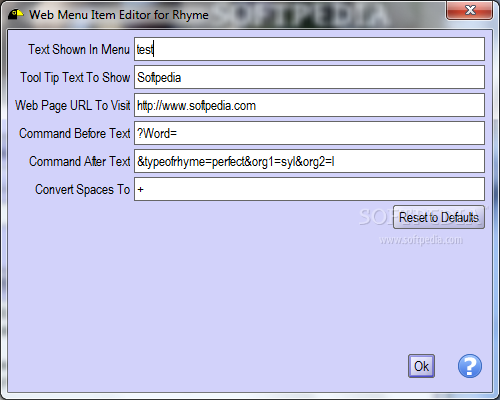Screen dimensions: 500x400
Task: Close the Web Menu Item Editor window
Action: (x=470, y=10)
